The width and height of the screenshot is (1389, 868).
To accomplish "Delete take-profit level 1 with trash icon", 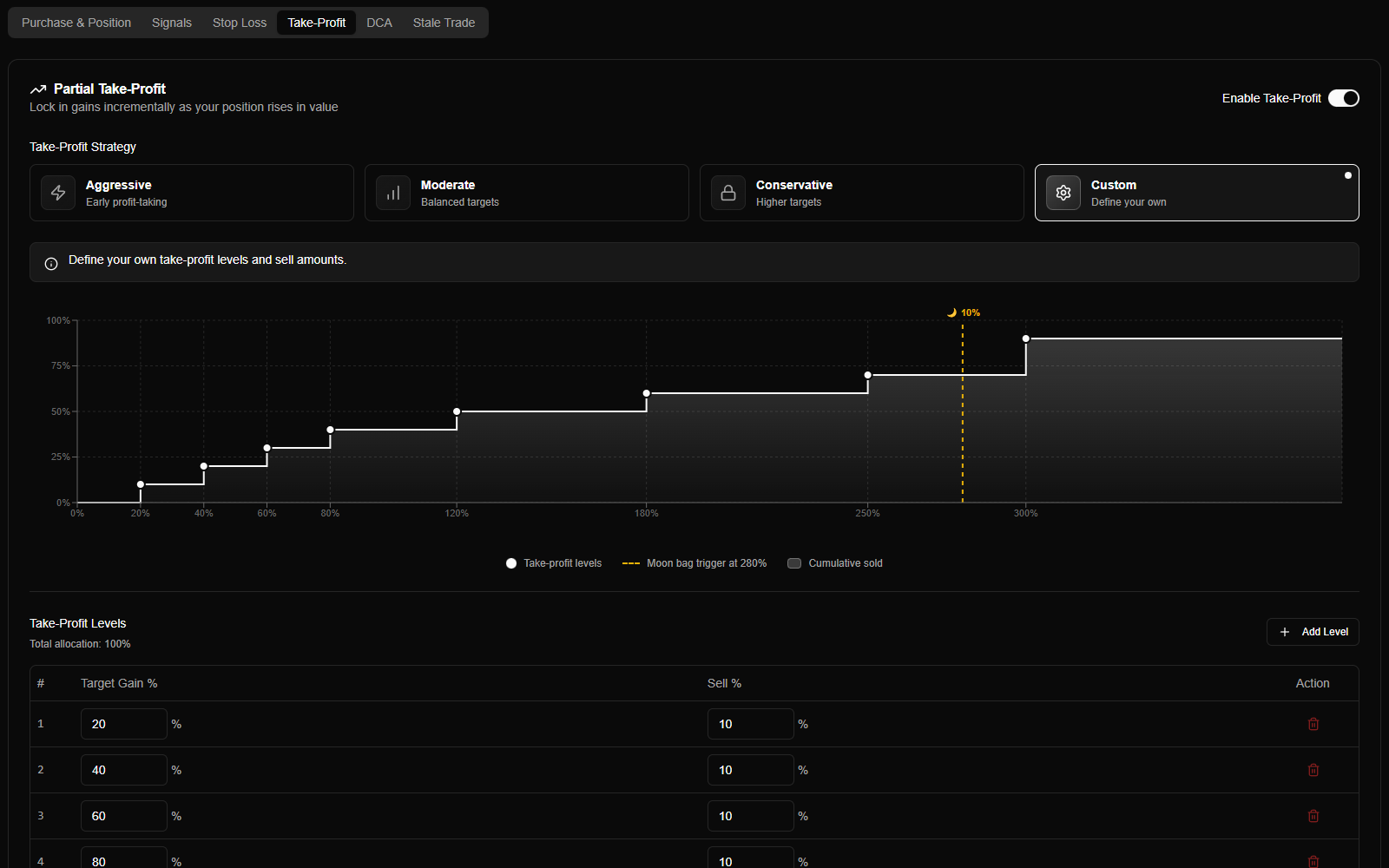I will point(1313,724).
